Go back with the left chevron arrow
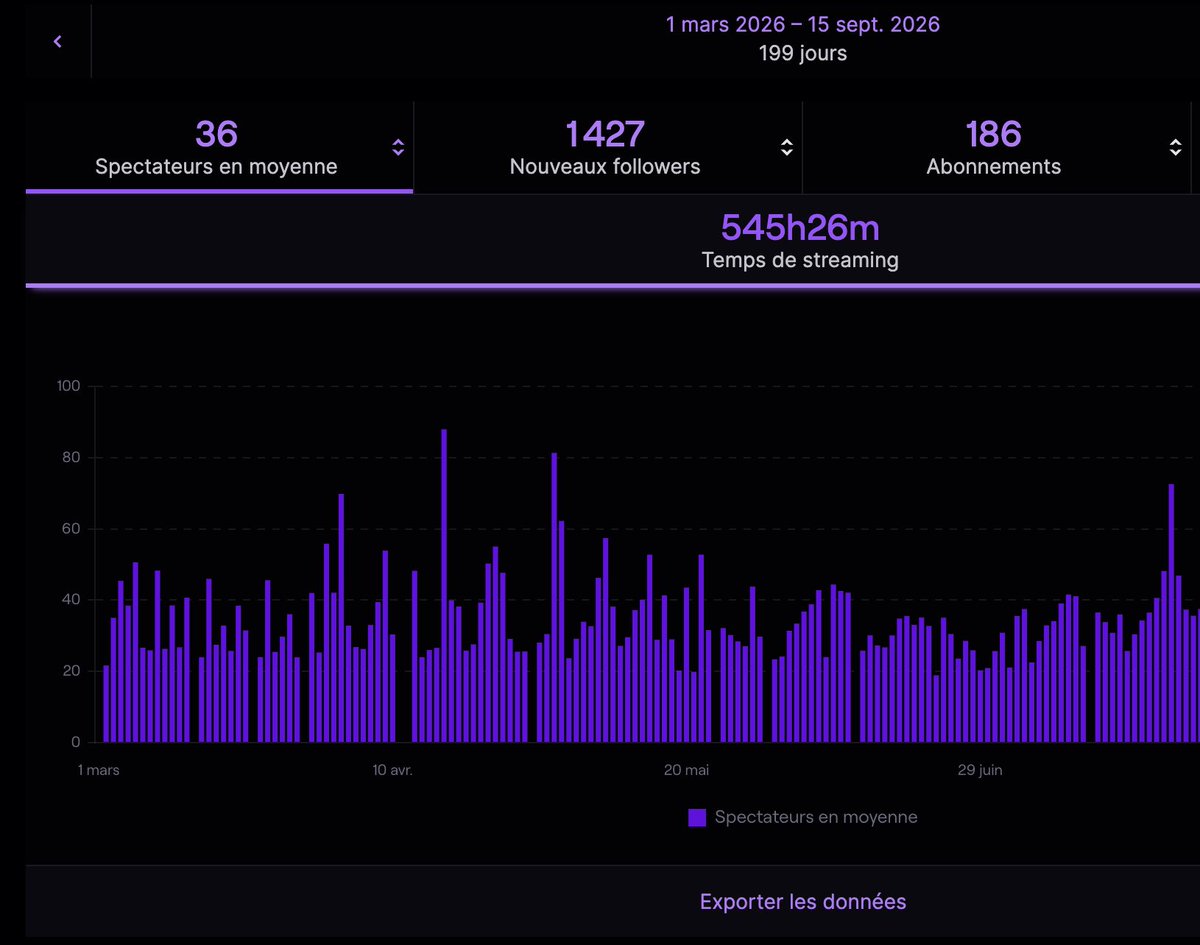This screenshot has width=1200, height=945. (58, 41)
